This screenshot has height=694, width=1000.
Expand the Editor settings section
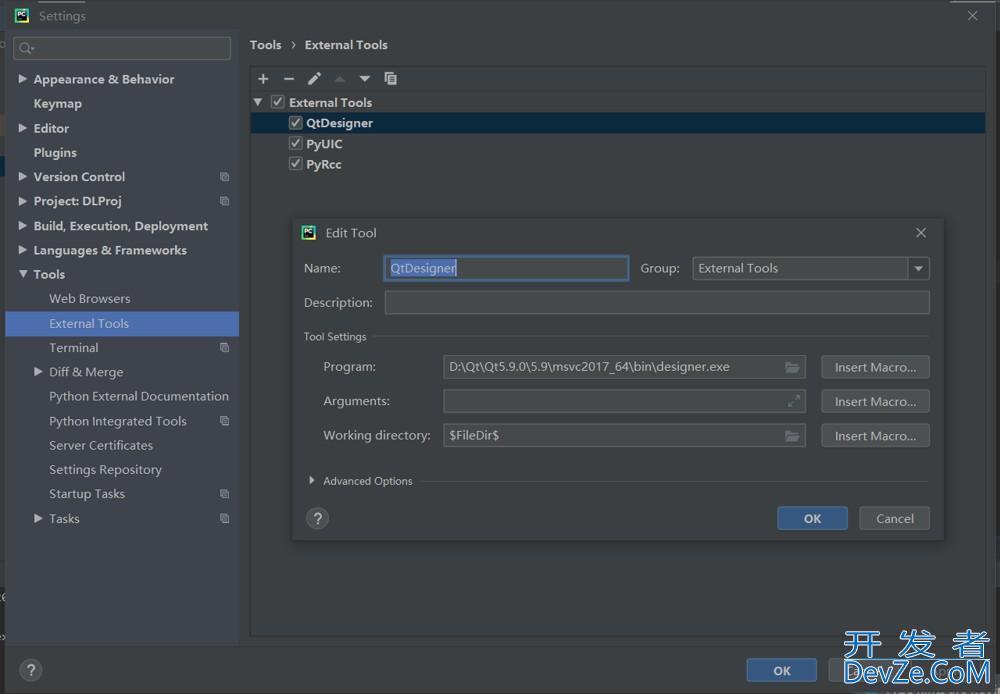[22, 128]
